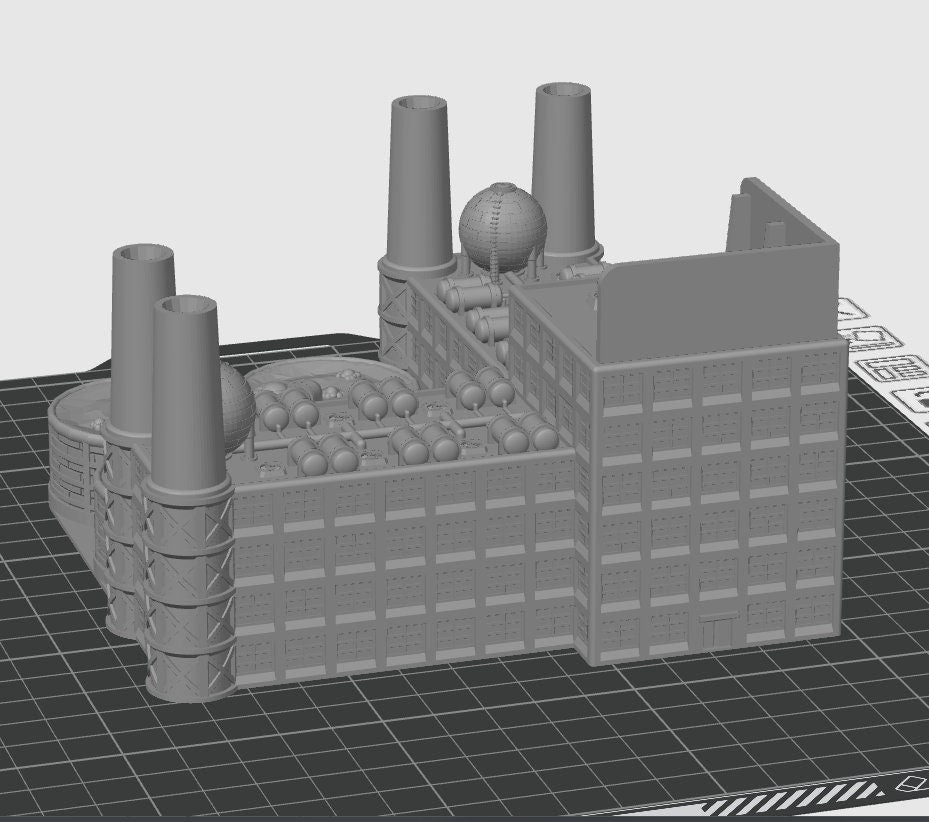Click the second plate toolbar icon

[x=868, y=336]
